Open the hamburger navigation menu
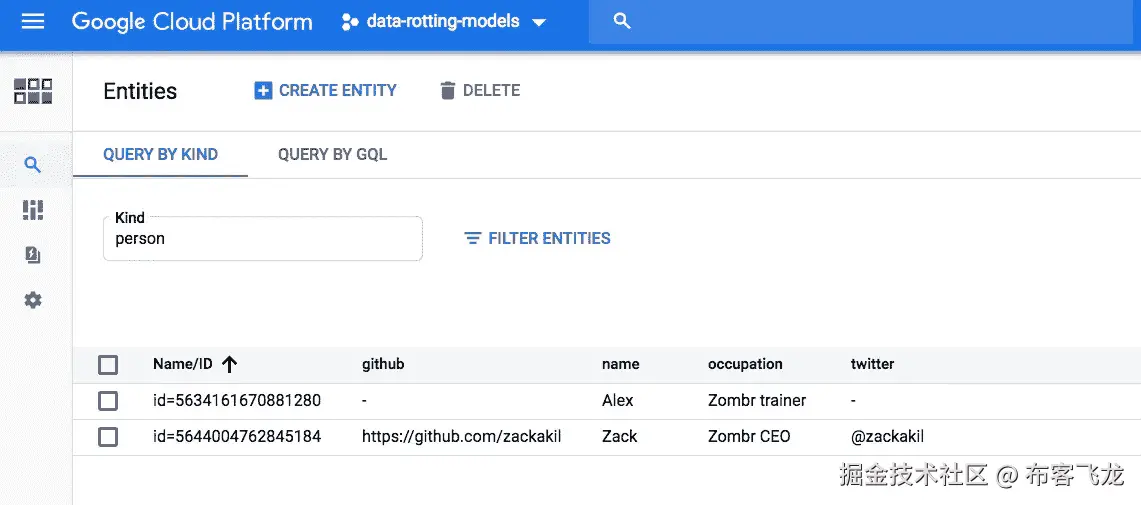The image size is (1141, 505). 33,22
